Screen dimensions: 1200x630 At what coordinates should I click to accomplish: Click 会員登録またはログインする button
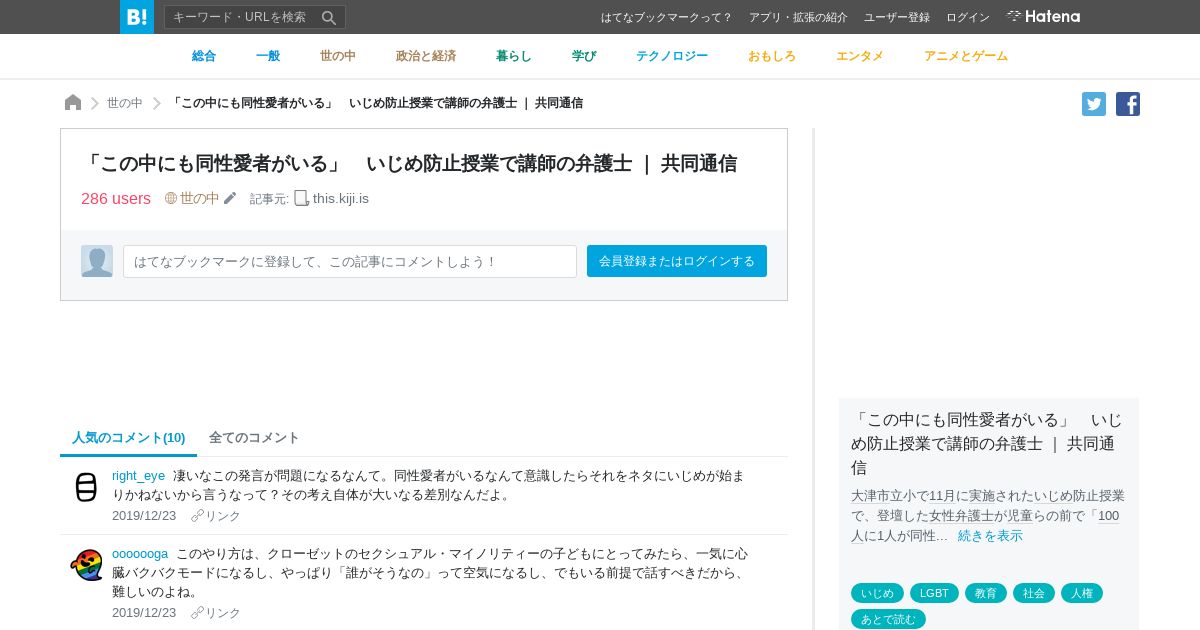click(677, 261)
